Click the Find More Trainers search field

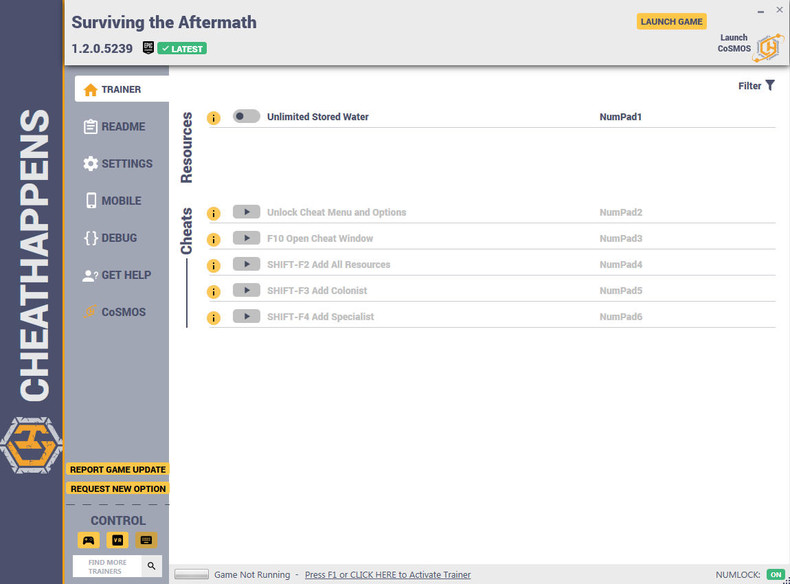tap(107, 567)
